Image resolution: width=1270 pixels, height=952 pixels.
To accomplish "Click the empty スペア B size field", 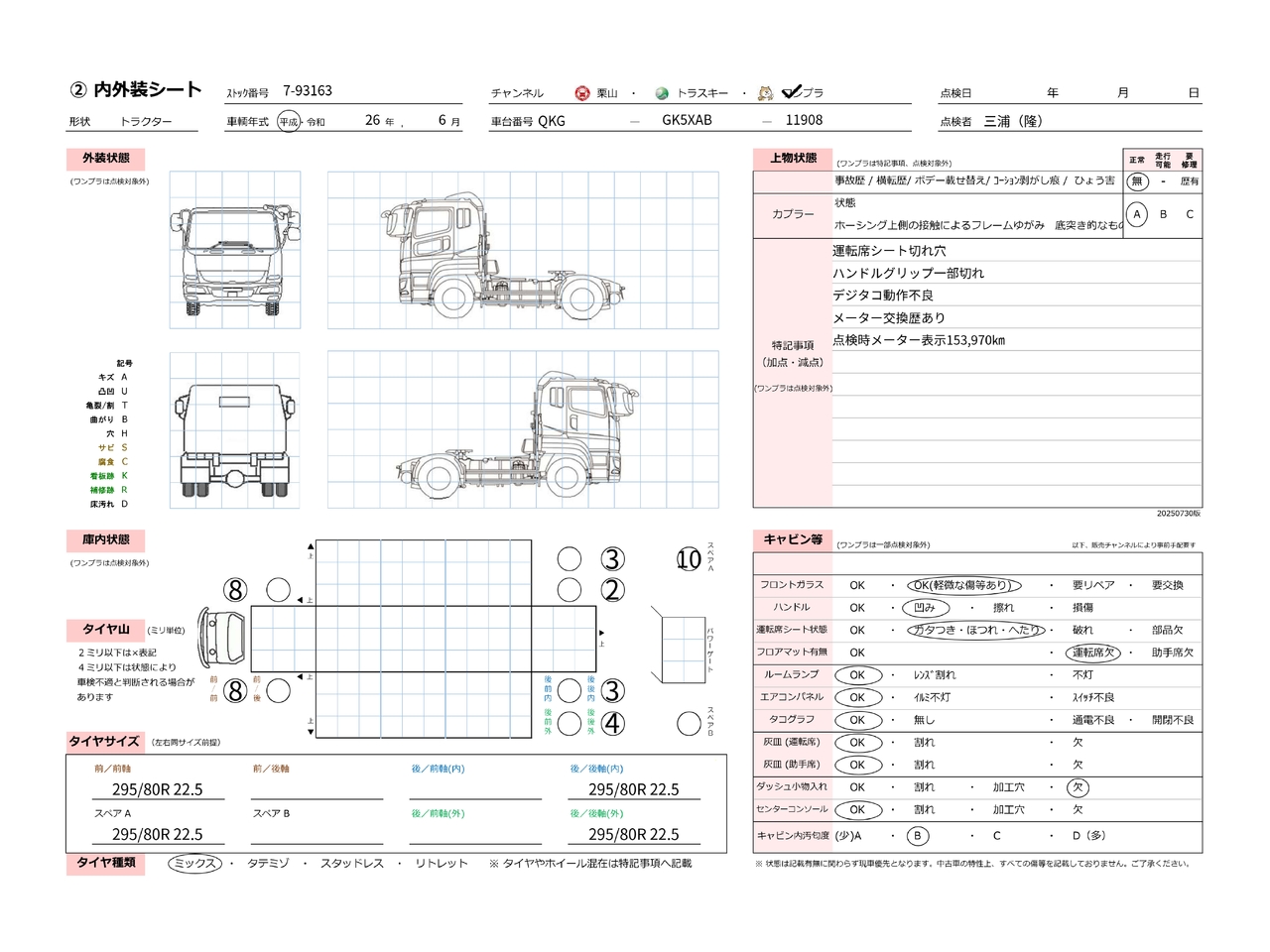I will point(317,835).
